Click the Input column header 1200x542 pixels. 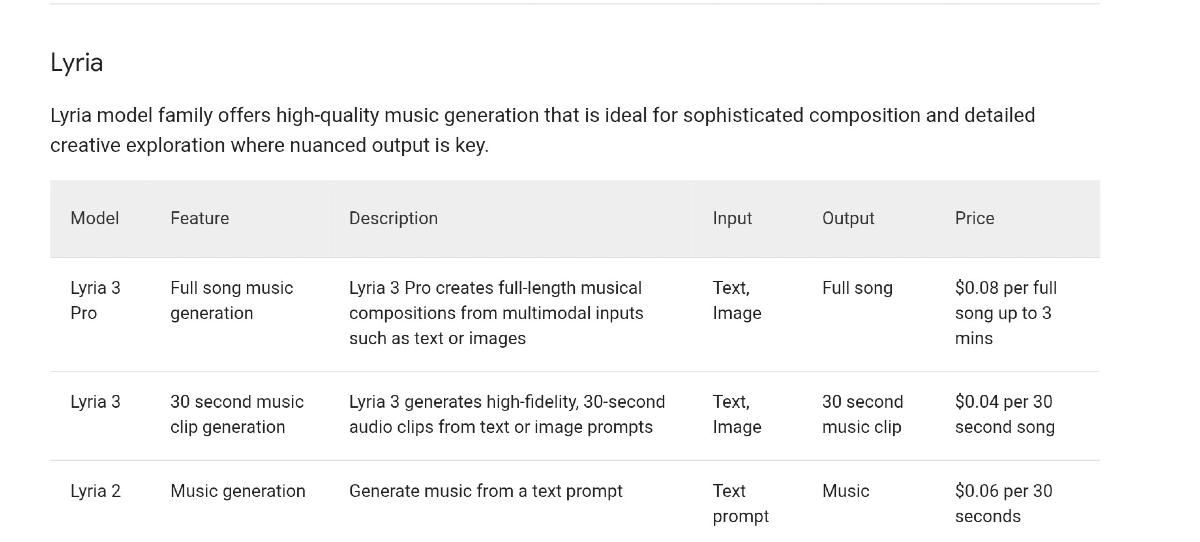click(732, 218)
